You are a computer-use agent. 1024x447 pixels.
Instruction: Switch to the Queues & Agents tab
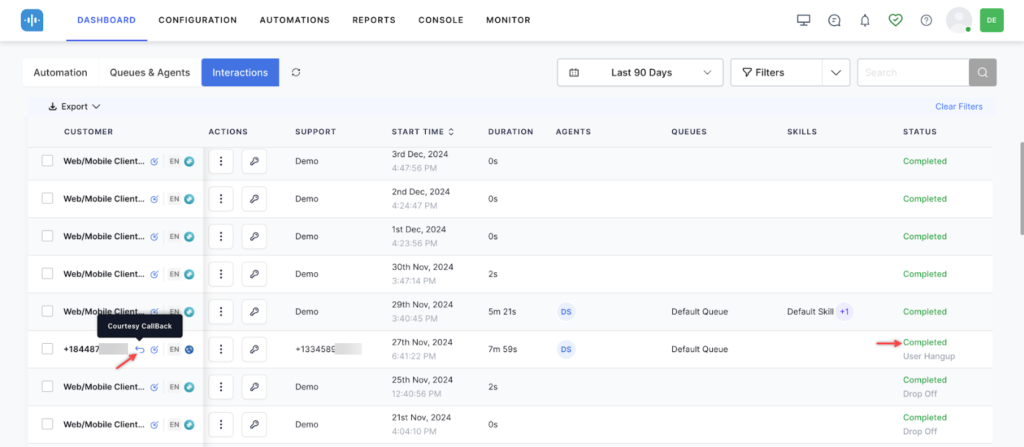(150, 73)
